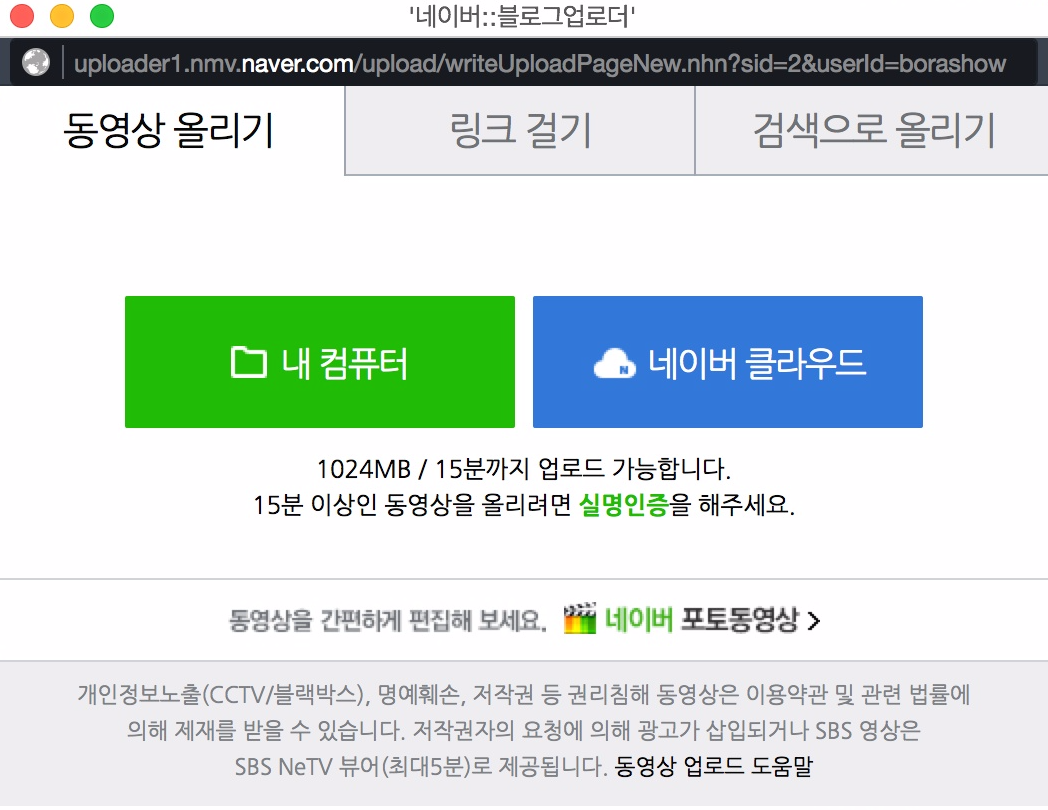
Task: Switch to the 링크 걸기 tab
Action: [x=520, y=130]
